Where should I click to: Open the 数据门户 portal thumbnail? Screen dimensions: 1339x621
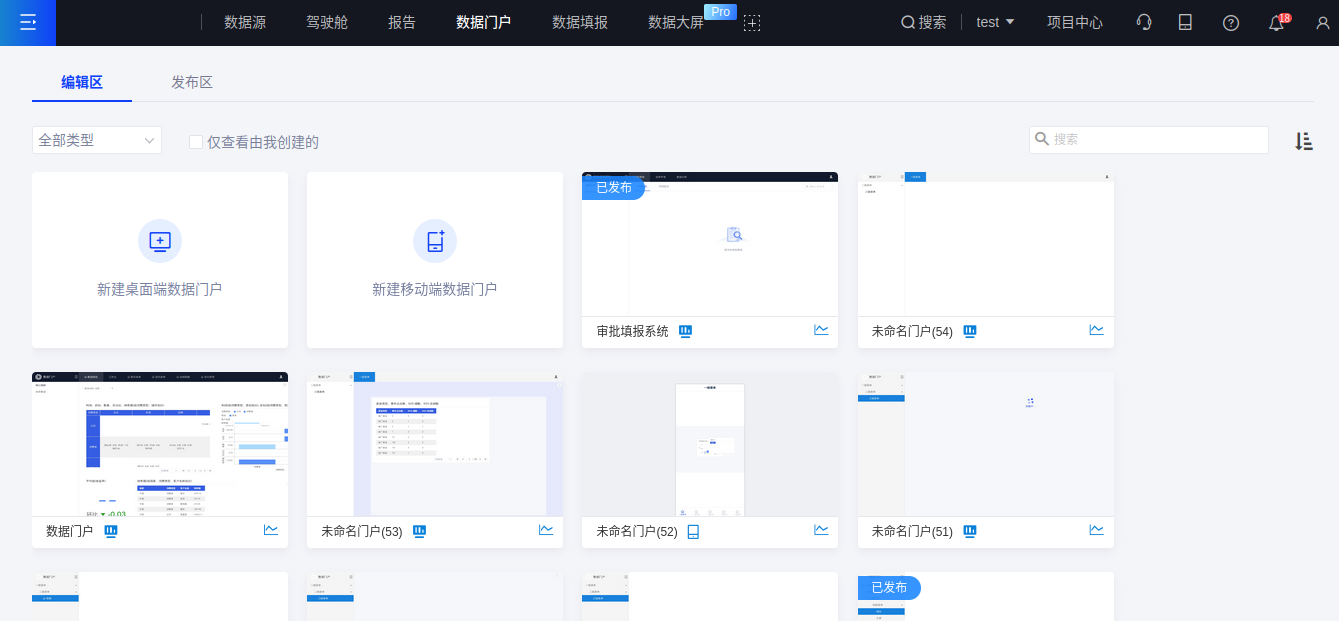tap(160, 445)
